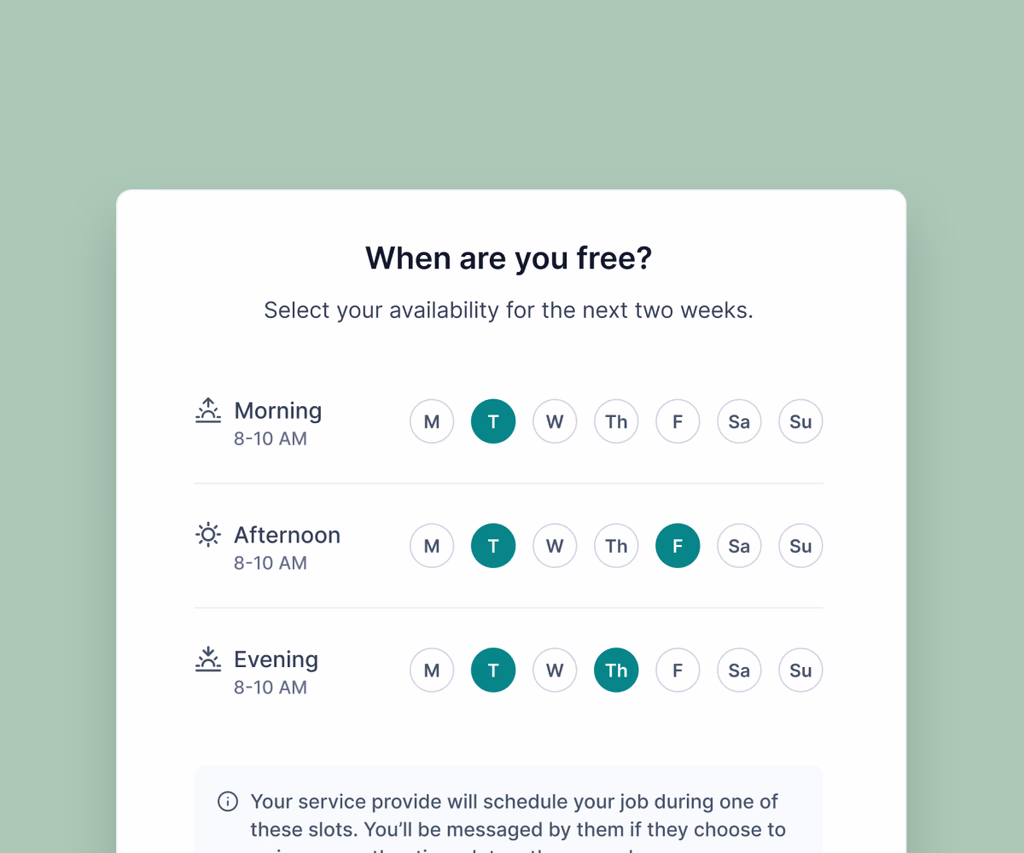1024x853 pixels.
Task: Deselect Friday afternoon slot
Action: (678, 546)
